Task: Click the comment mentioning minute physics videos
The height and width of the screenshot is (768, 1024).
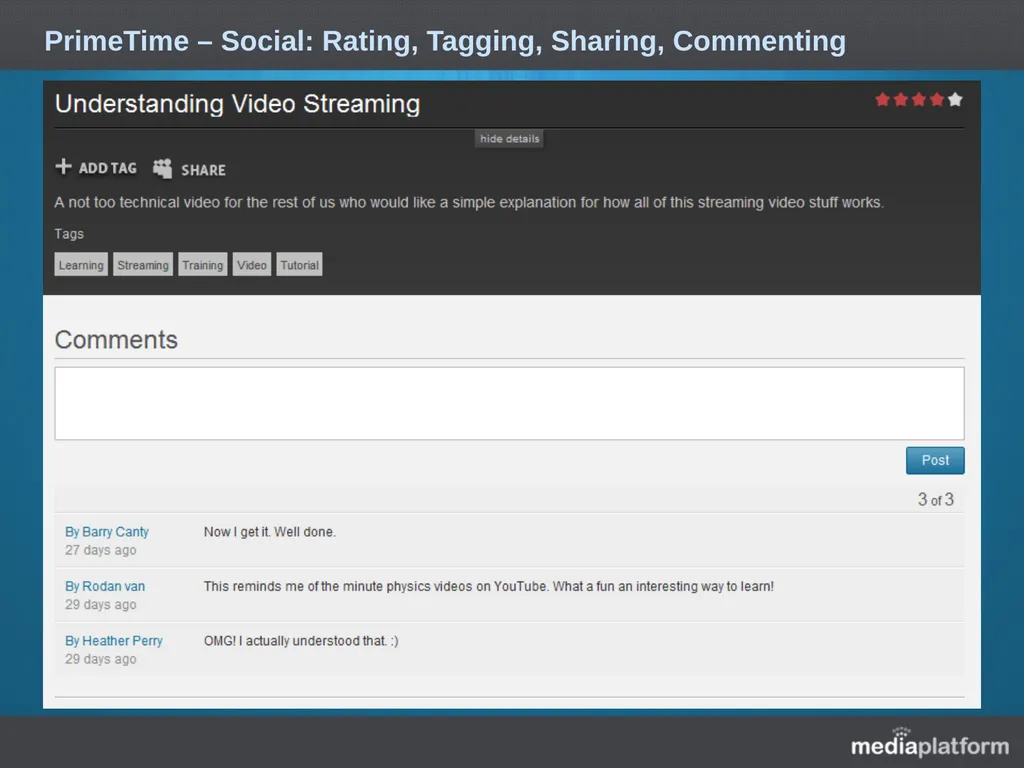Action: point(488,586)
